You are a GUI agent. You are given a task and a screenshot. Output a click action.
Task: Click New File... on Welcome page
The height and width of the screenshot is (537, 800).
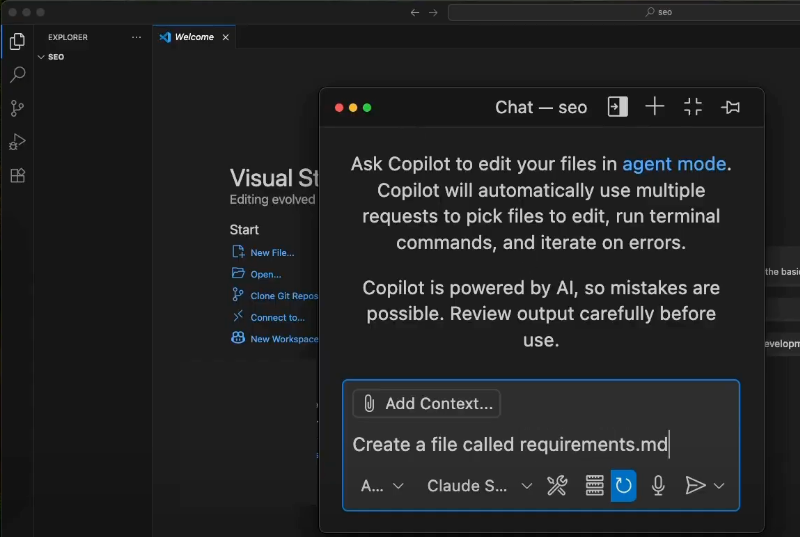pyautogui.click(x=272, y=253)
